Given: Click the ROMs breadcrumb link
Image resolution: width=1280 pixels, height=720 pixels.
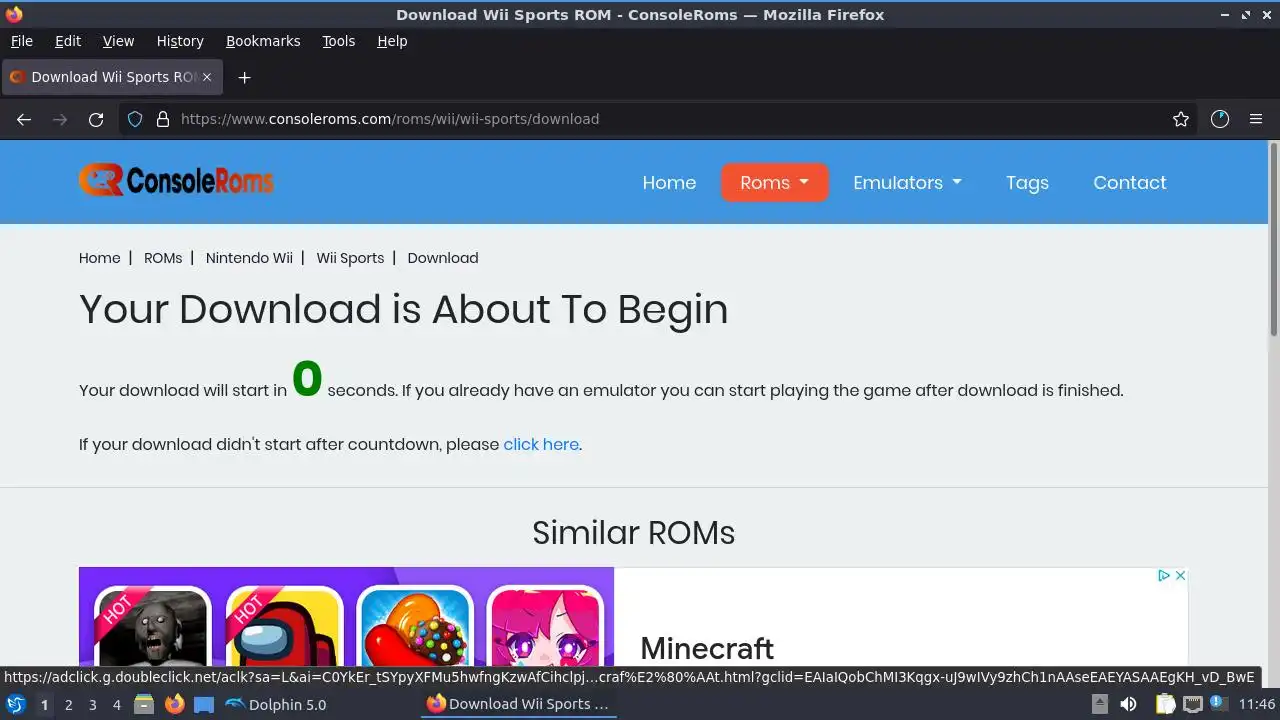Looking at the screenshot, I should tap(163, 258).
